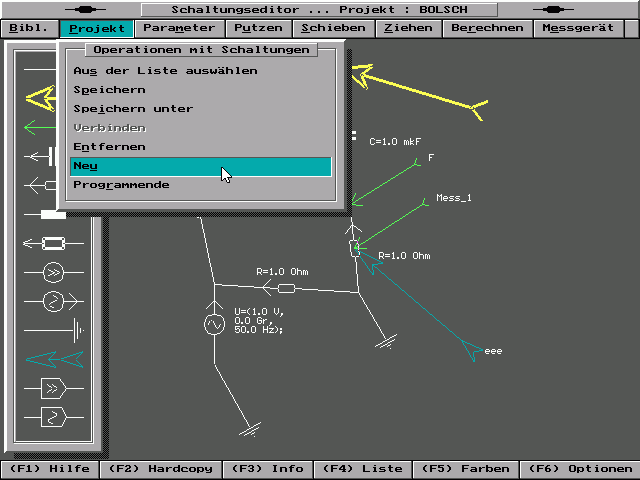This screenshot has height=480, width=640.
Task: Choose 'Neu' from the Projekt menu
Action: [200, 166]
